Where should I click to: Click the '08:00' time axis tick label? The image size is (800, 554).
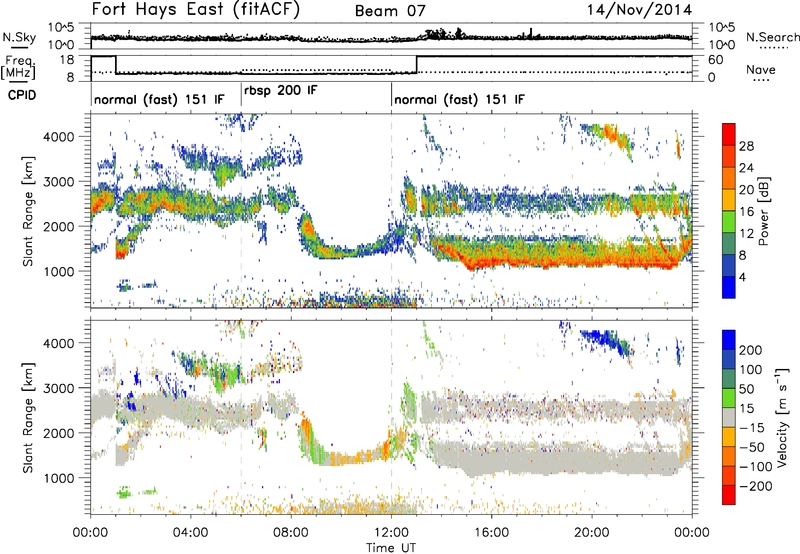290,533
